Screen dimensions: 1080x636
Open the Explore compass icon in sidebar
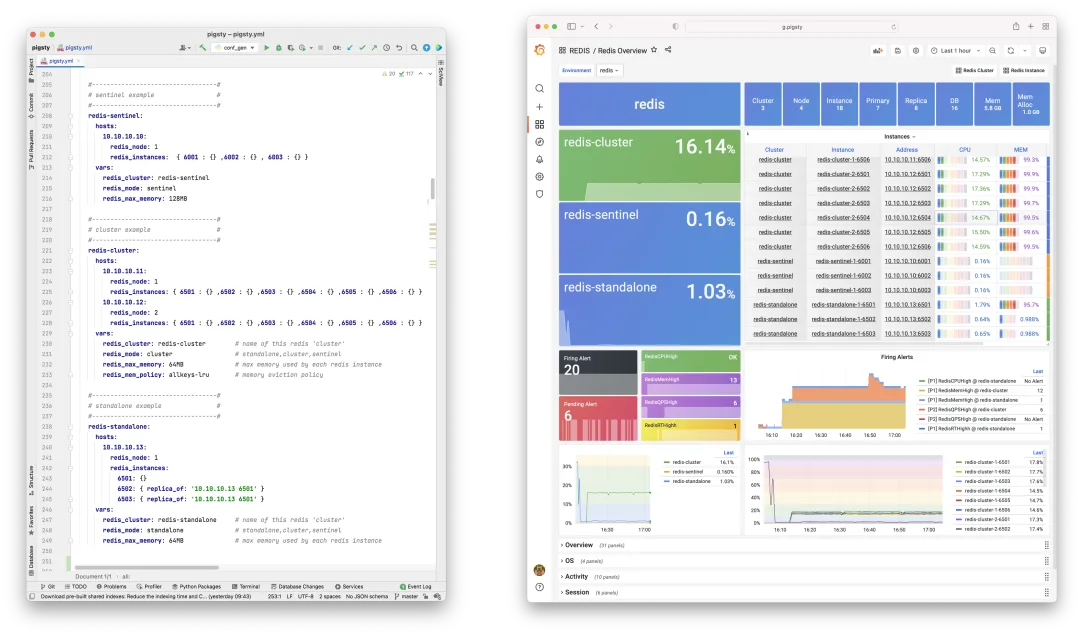[x=539, y=142]
